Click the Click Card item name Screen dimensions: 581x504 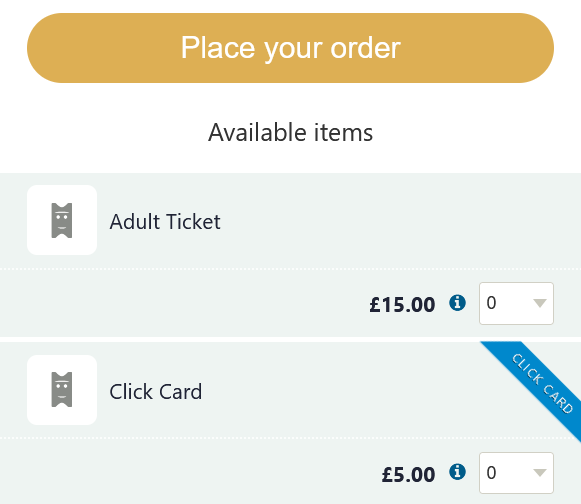pos(156,392)
